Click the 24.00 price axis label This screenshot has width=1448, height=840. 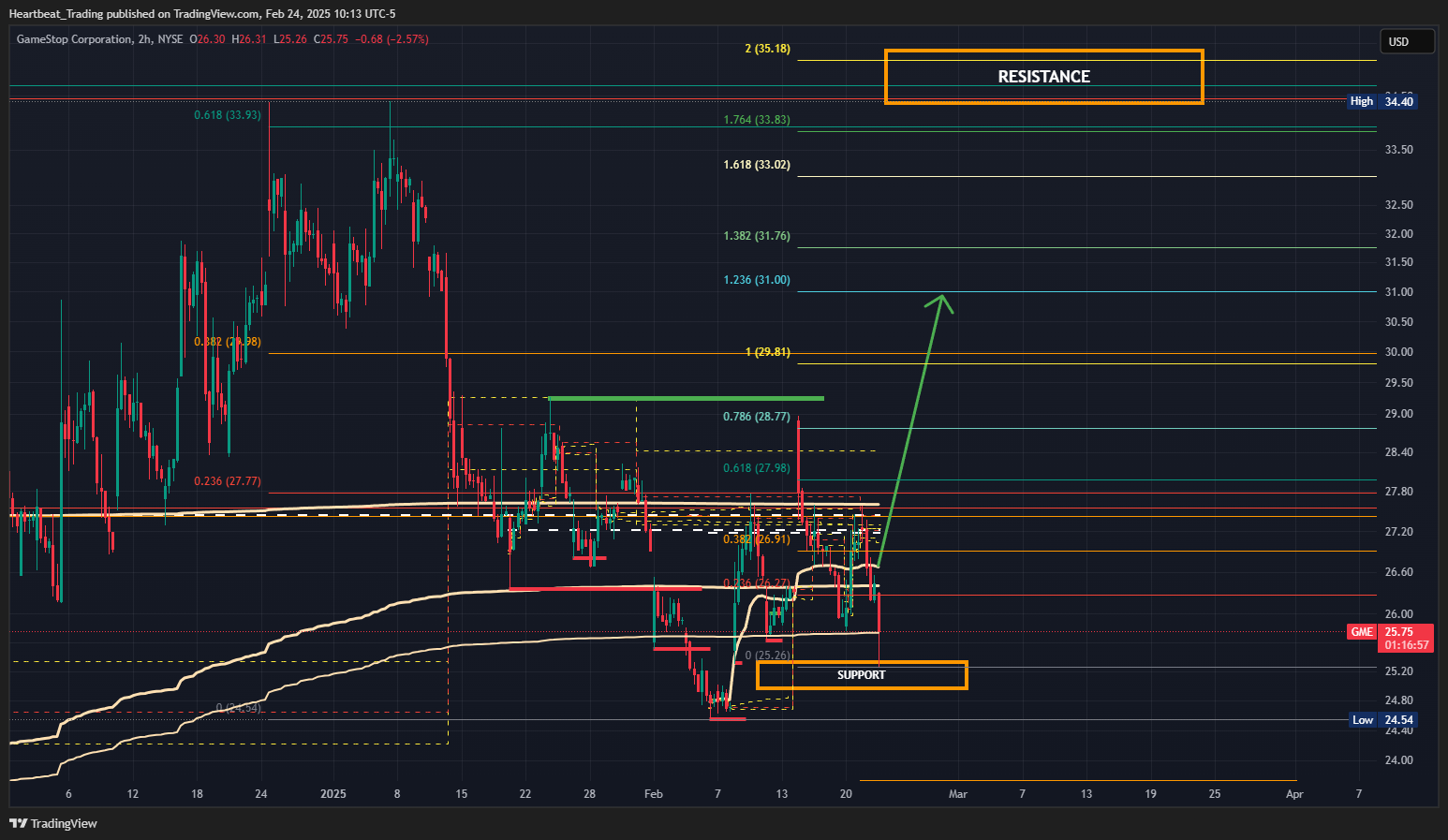point(1398,760)
